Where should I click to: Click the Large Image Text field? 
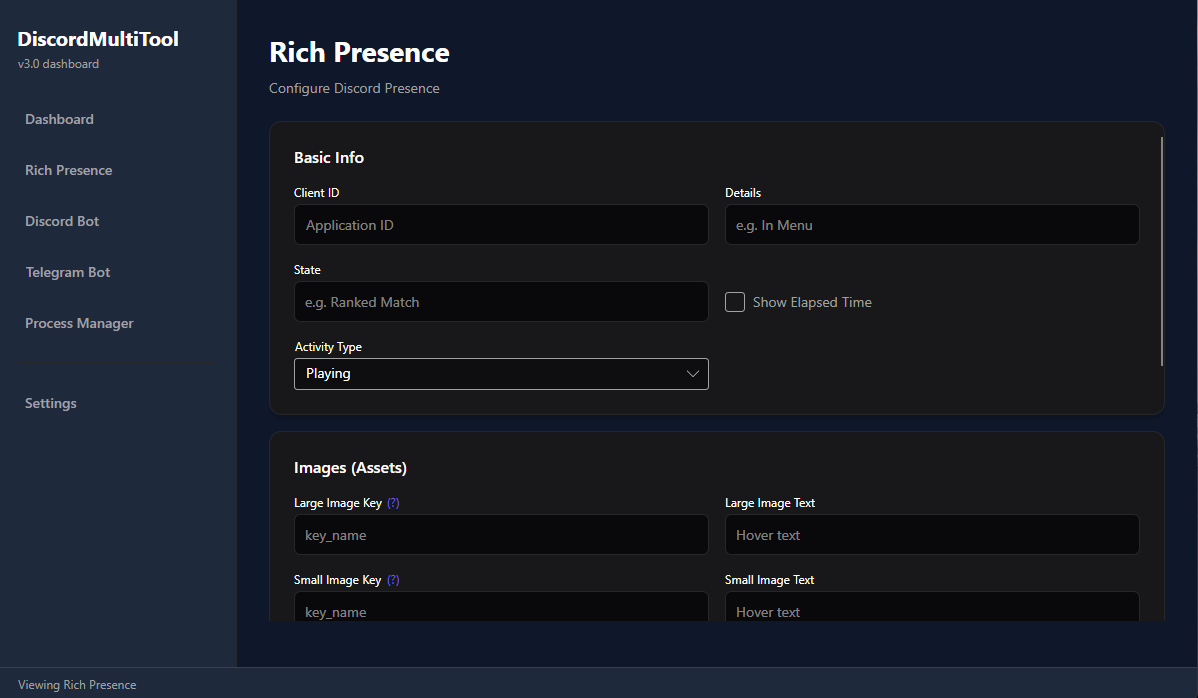[x=931, y=535]
